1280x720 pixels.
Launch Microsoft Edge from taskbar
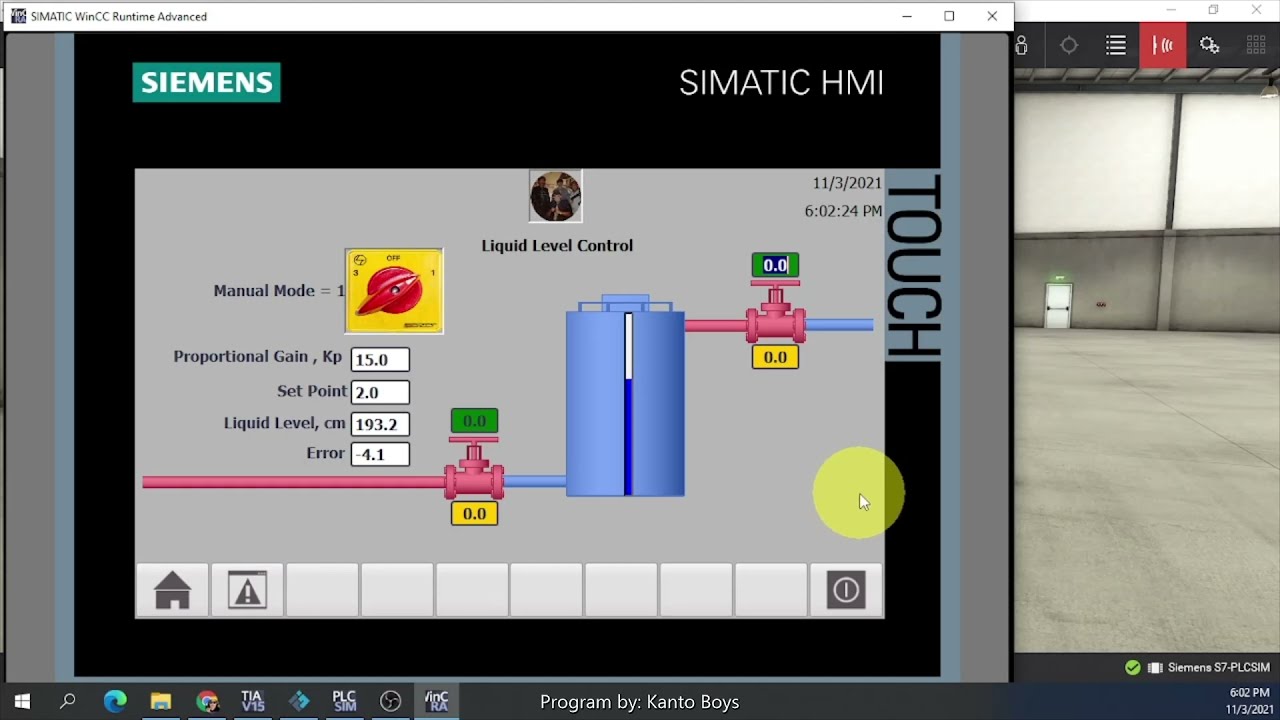click(115, 702)
